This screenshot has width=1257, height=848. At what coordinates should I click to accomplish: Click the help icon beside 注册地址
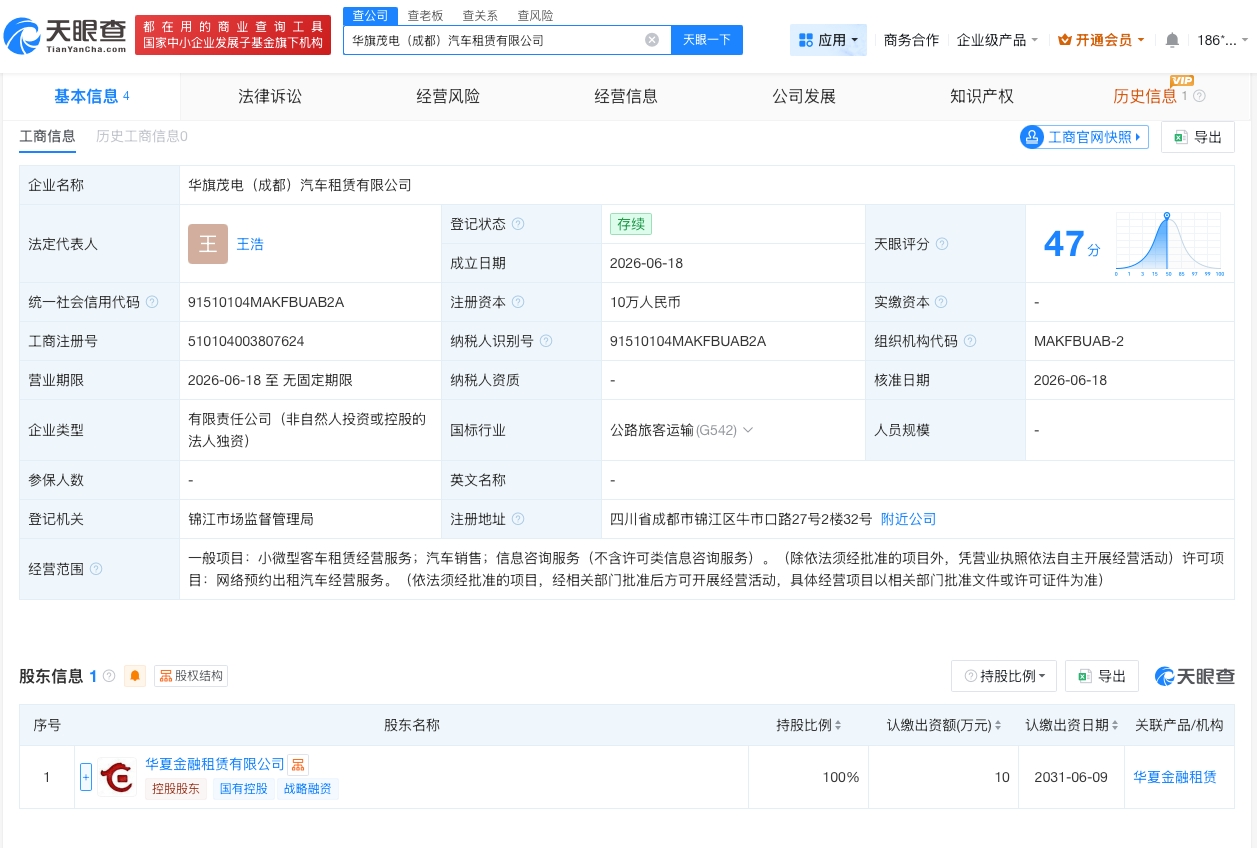click(x=518, y=519)
